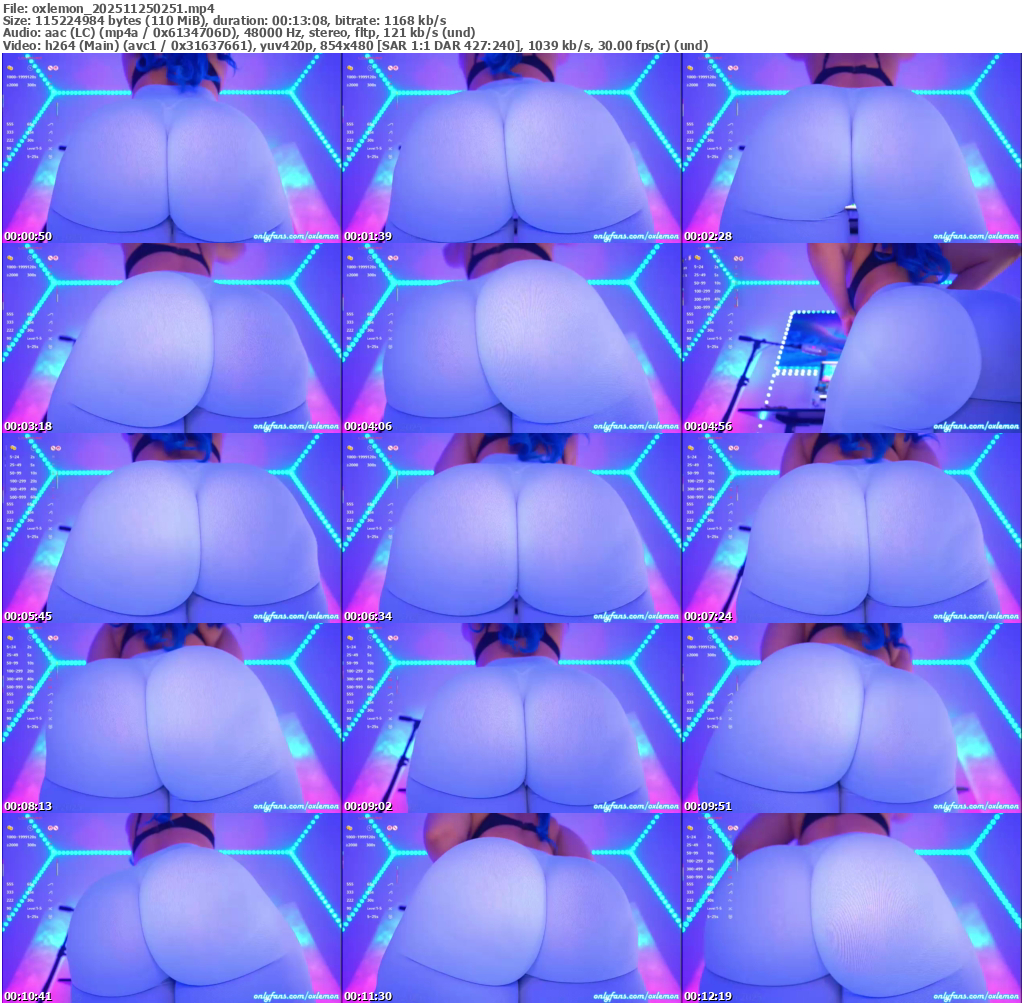View the frame stamped 00:07:24
The image size is (1024, 1003).
pos(852,528)
